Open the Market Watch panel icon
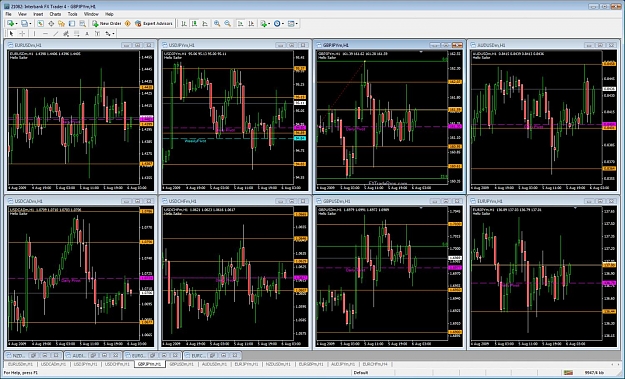The image size is (625, 379). [40, 24]
